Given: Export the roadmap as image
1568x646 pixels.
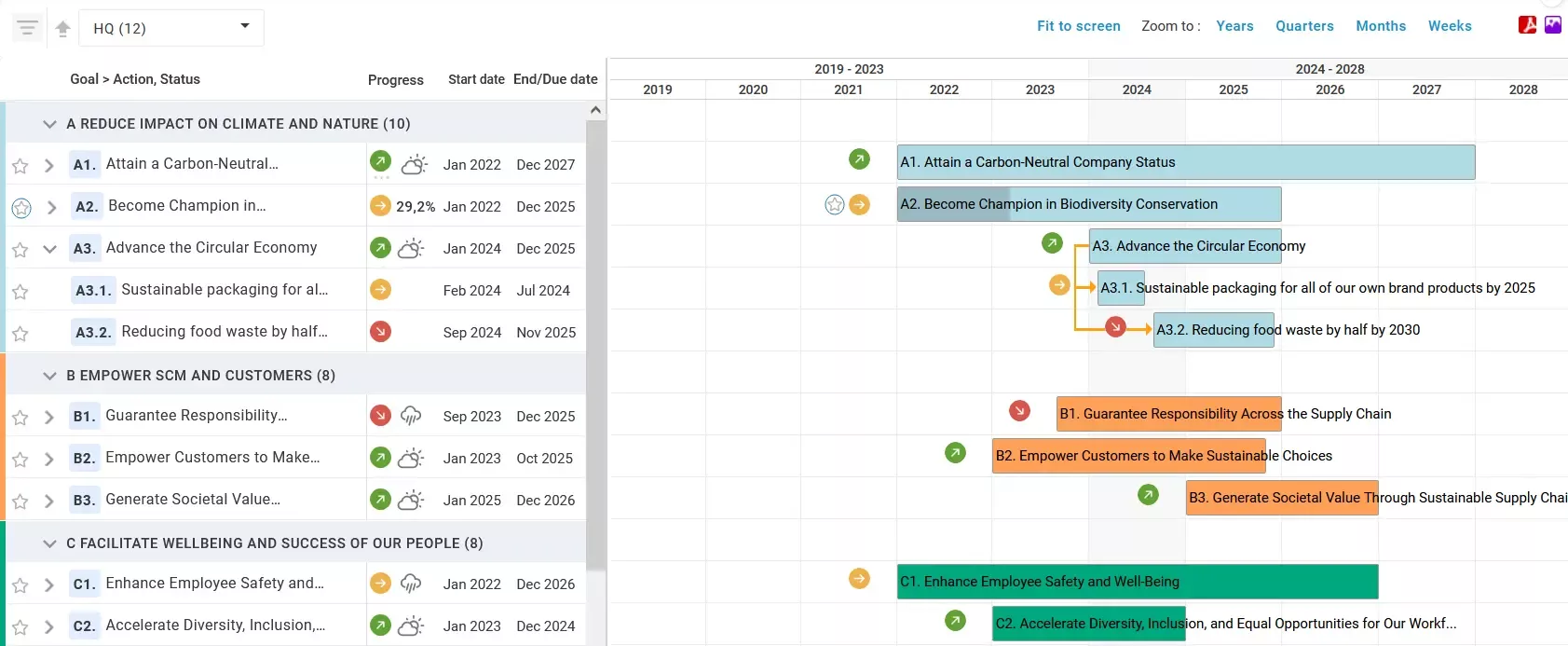Looking at the screenshot, I should pos(1553,25).
